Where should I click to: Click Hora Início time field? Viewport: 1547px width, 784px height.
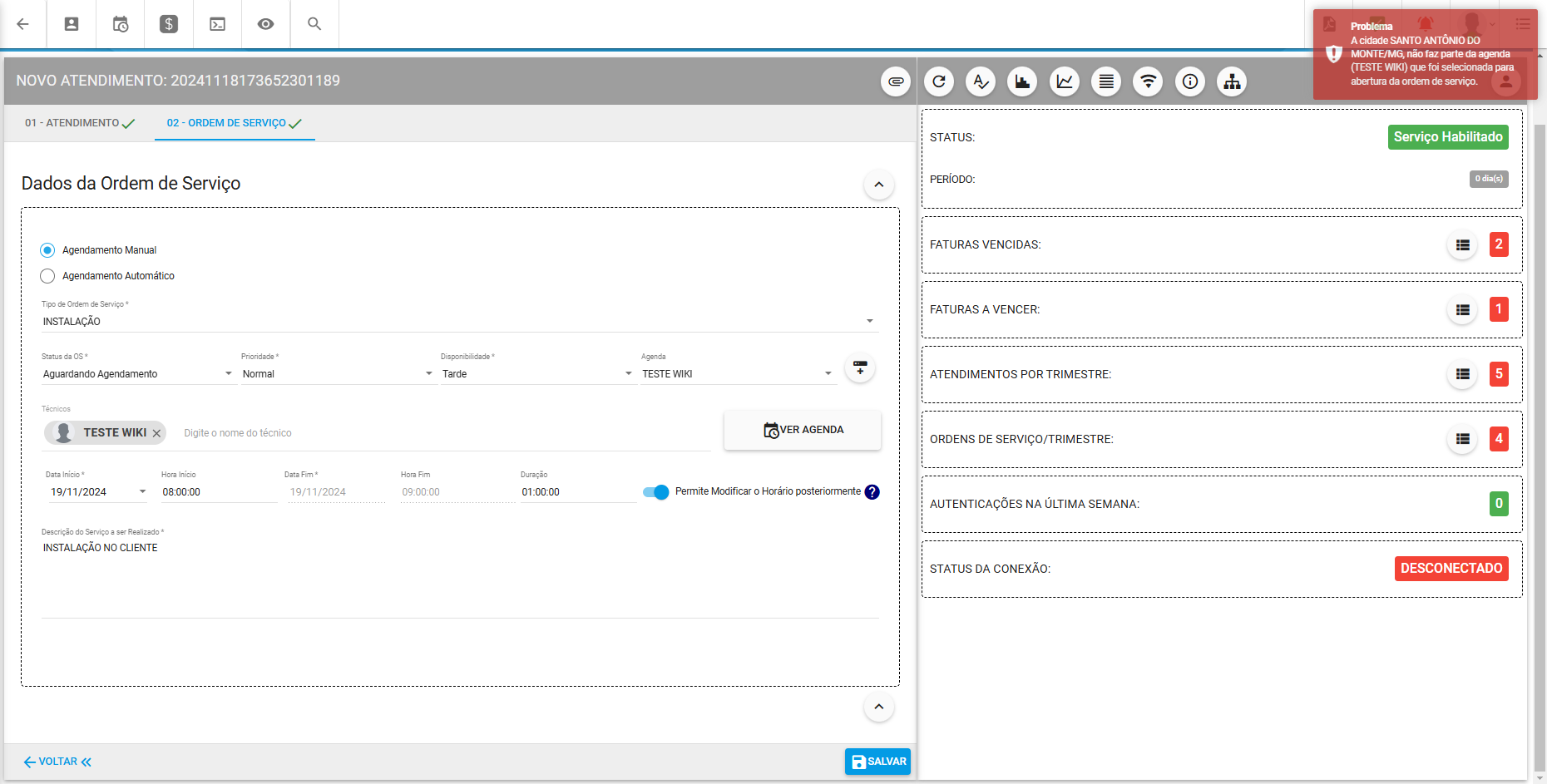coord(219,492)
